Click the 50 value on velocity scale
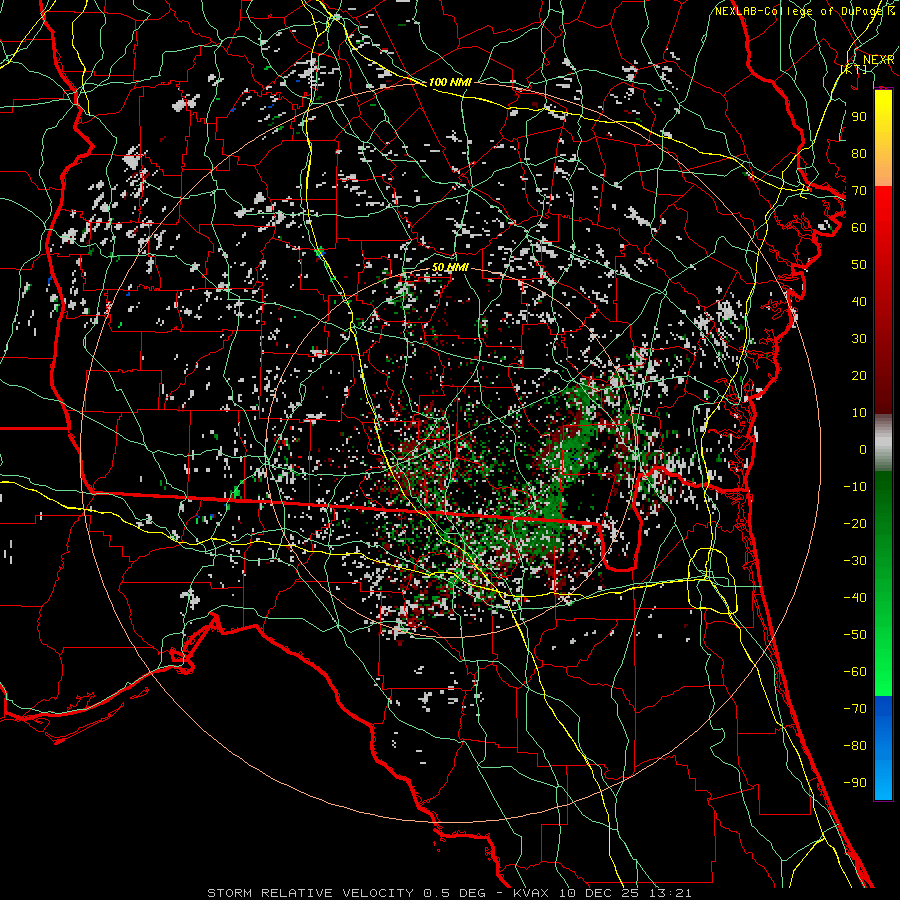The height and width of the screenshot is (900, 900). (859, 265)
